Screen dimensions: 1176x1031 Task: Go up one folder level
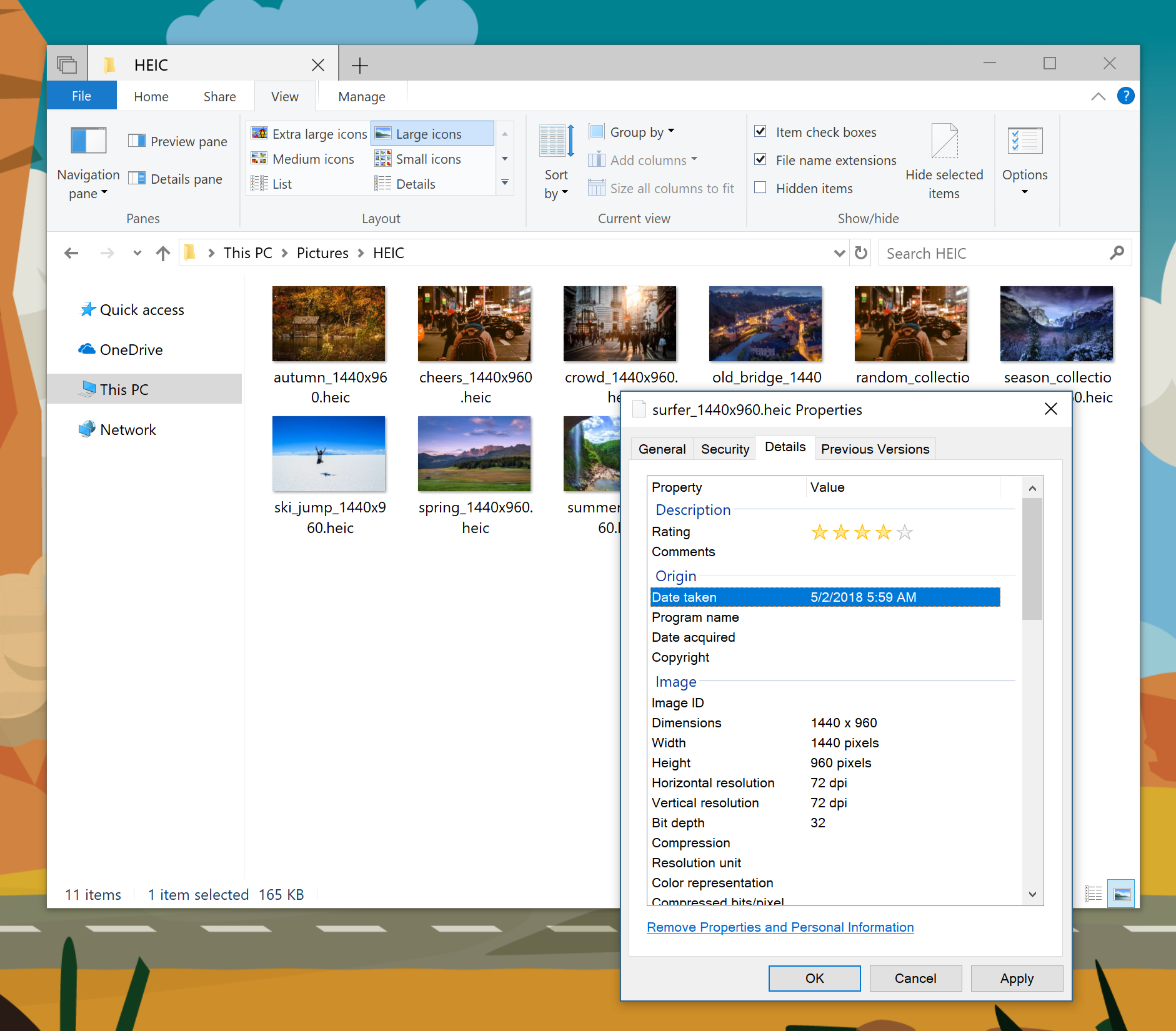coord(163,253)
